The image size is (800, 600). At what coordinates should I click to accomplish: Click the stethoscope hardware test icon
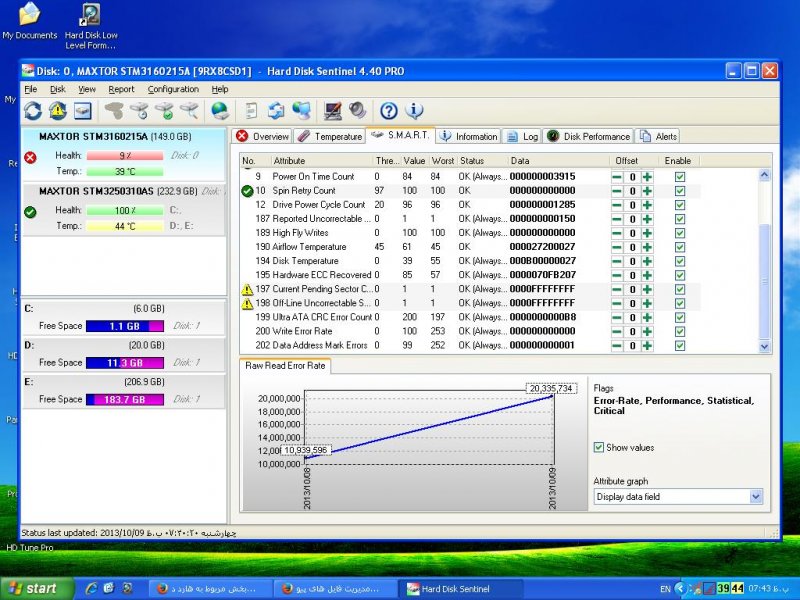(114, 110)
